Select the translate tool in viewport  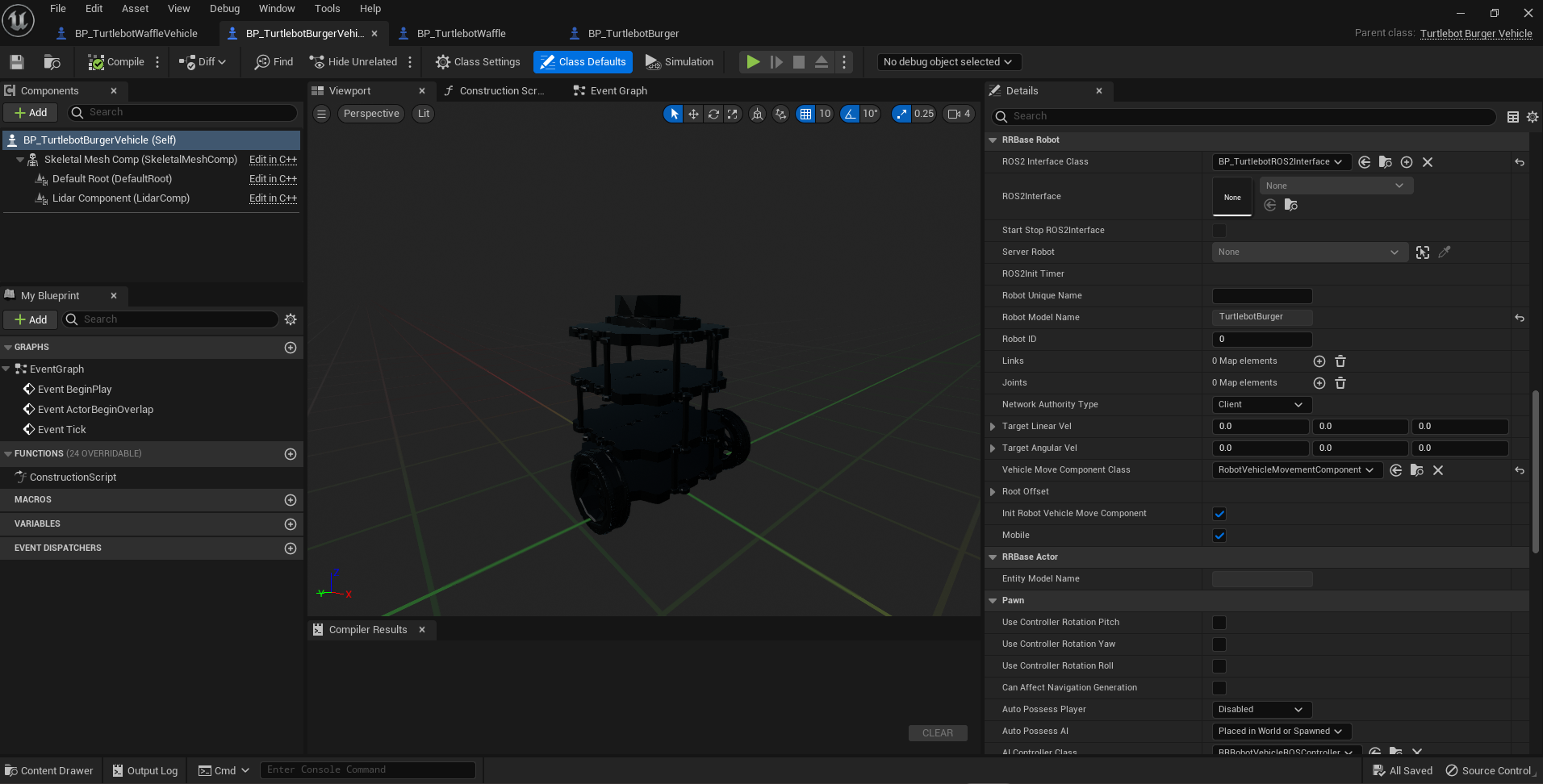pyautogui.click(x=693, y=114)
